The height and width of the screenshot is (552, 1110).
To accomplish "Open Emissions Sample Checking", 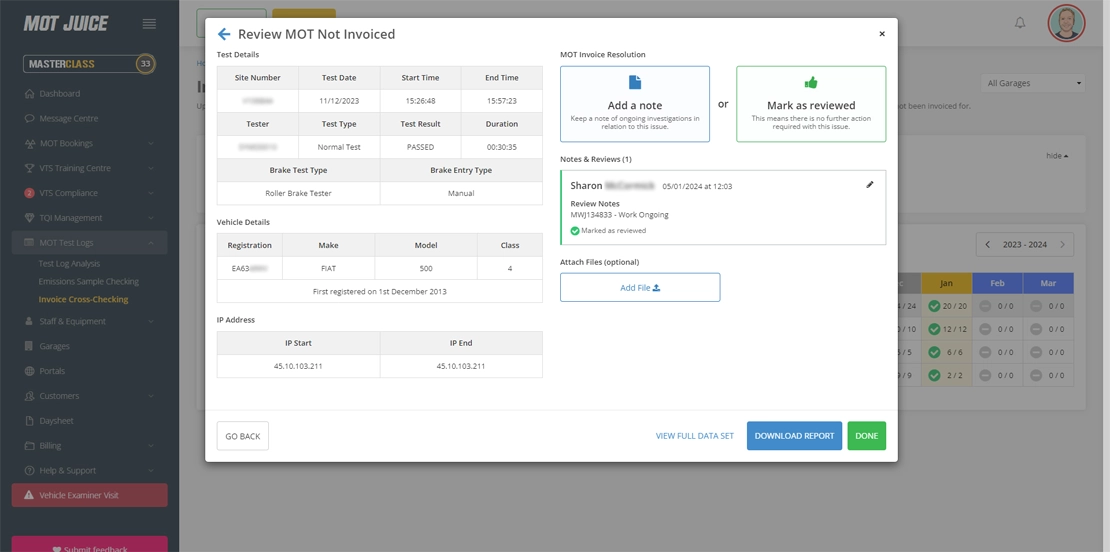I will click(x=88, y=281).
